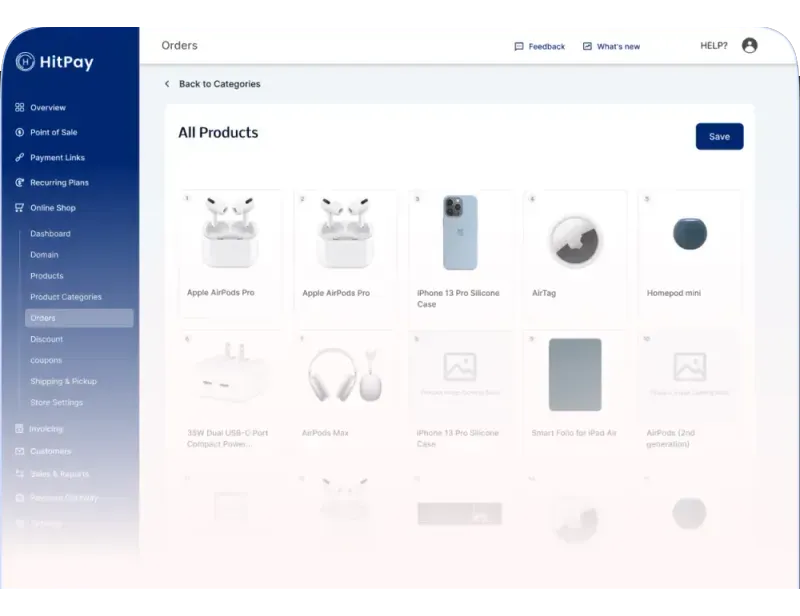Open Store Settings submenu item
Image resolution: width=800 pixels, height=616 pixels.
click(x=56, y=402)
